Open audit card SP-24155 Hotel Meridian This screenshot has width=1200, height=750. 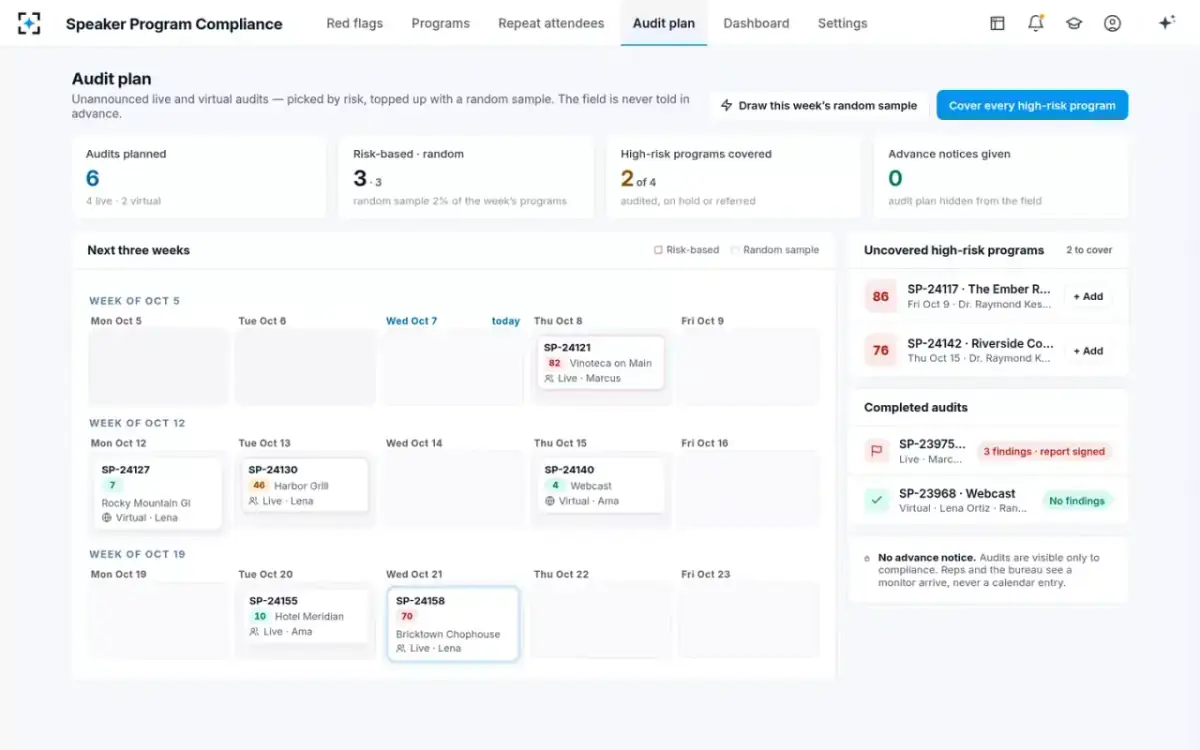pyautogui.click(x=305, y=616)
